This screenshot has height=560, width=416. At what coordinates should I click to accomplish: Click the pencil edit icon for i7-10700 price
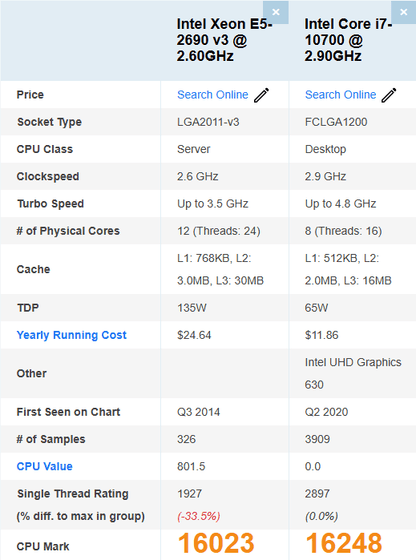point(389,95)
